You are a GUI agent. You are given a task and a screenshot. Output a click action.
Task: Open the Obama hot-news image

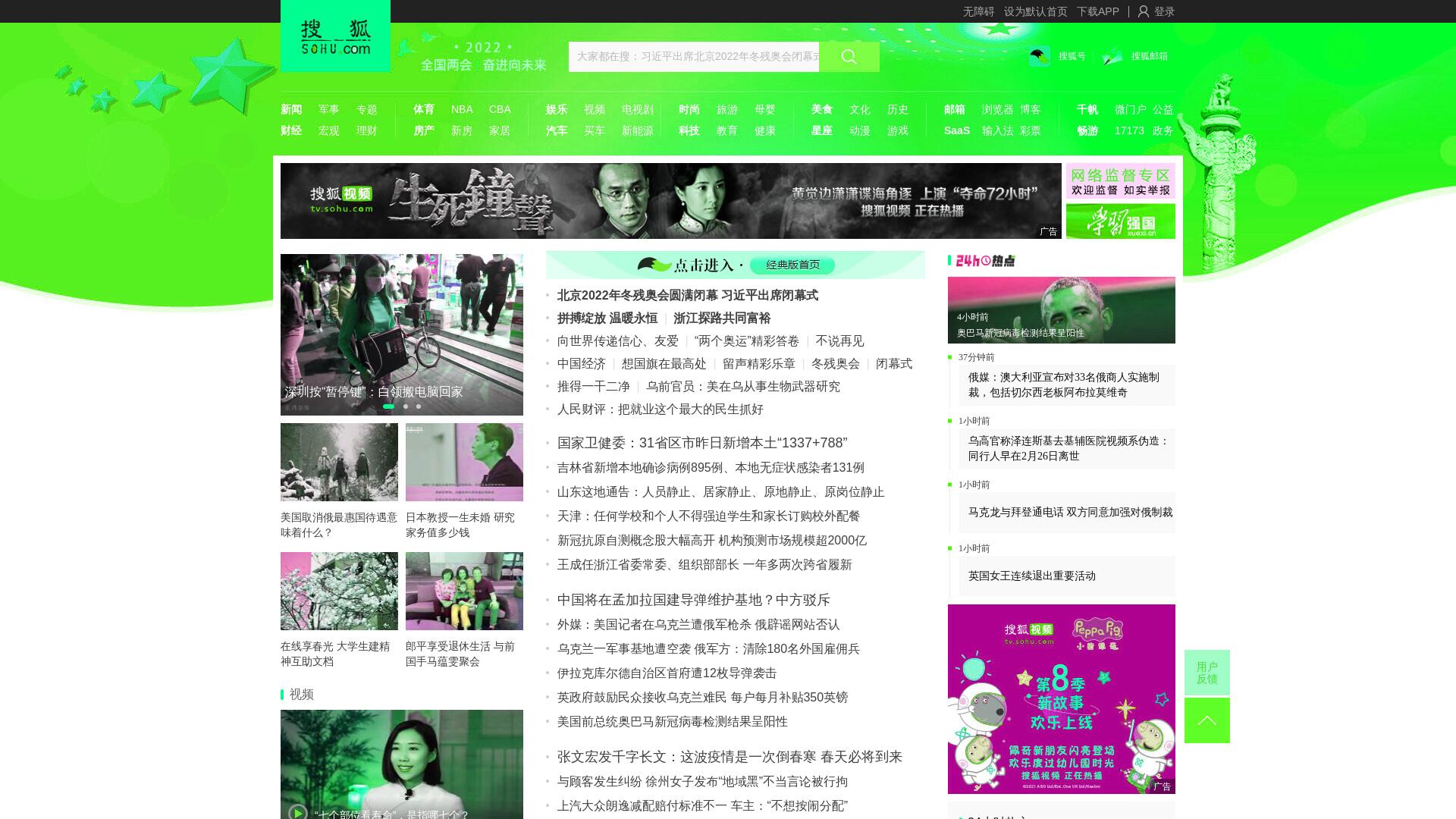pos(1062,310)
